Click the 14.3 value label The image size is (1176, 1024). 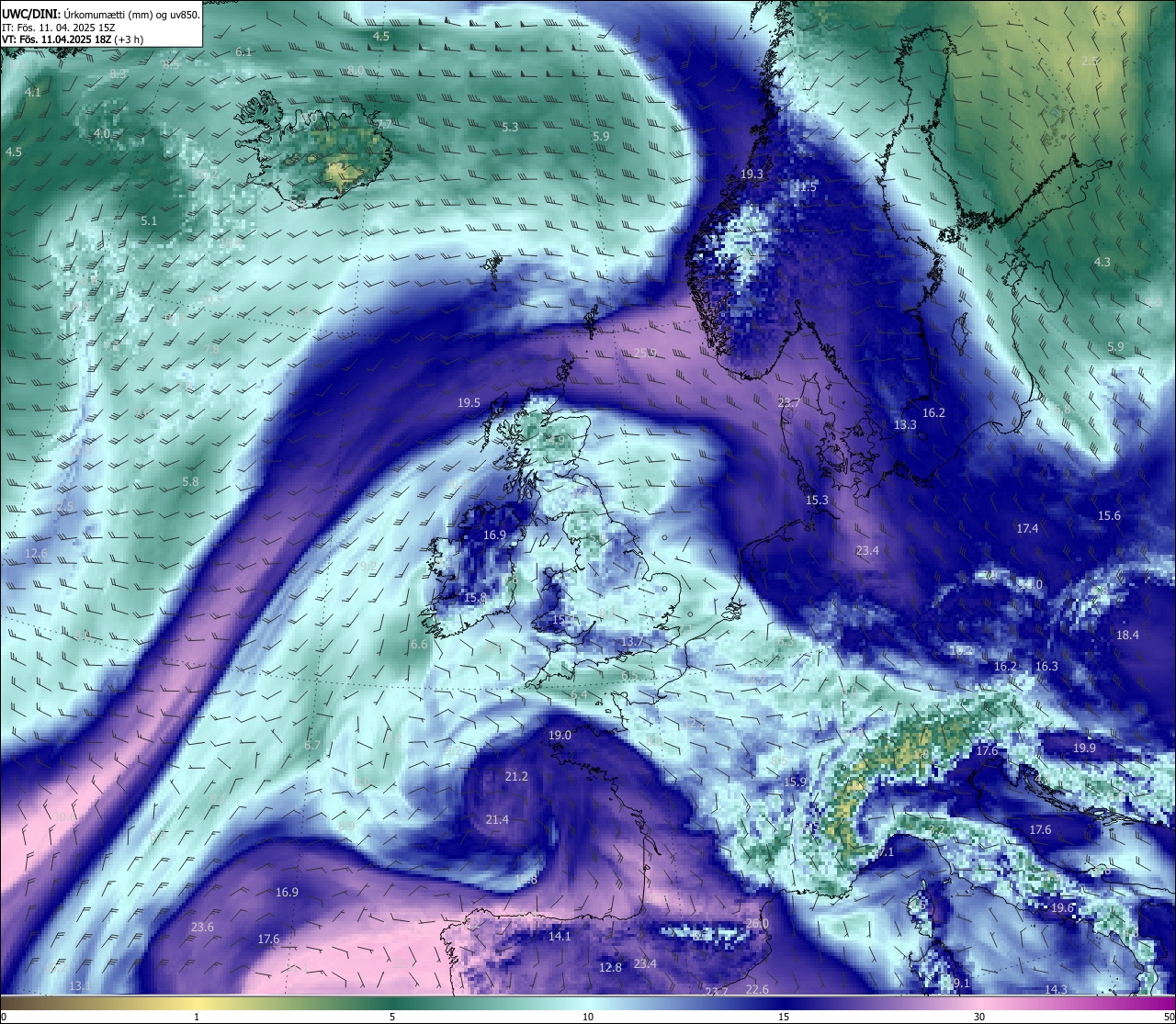(1057, 989)
